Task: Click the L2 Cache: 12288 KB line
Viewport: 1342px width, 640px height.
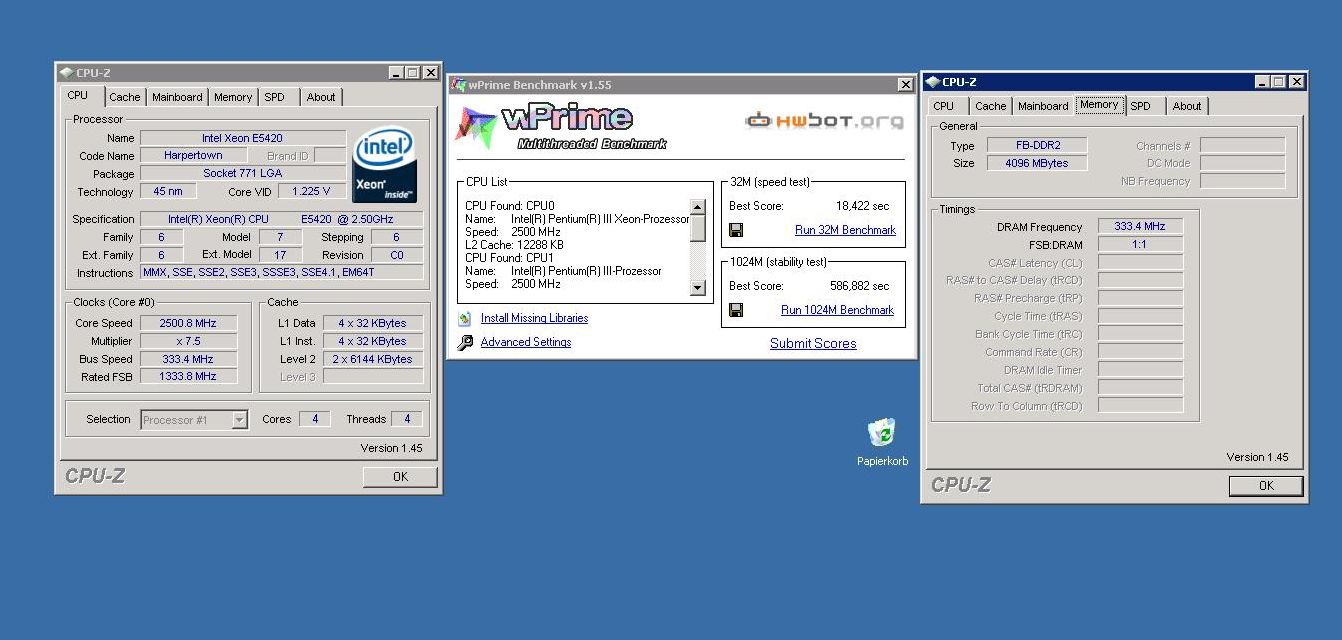Action: [x=514, y=244]
